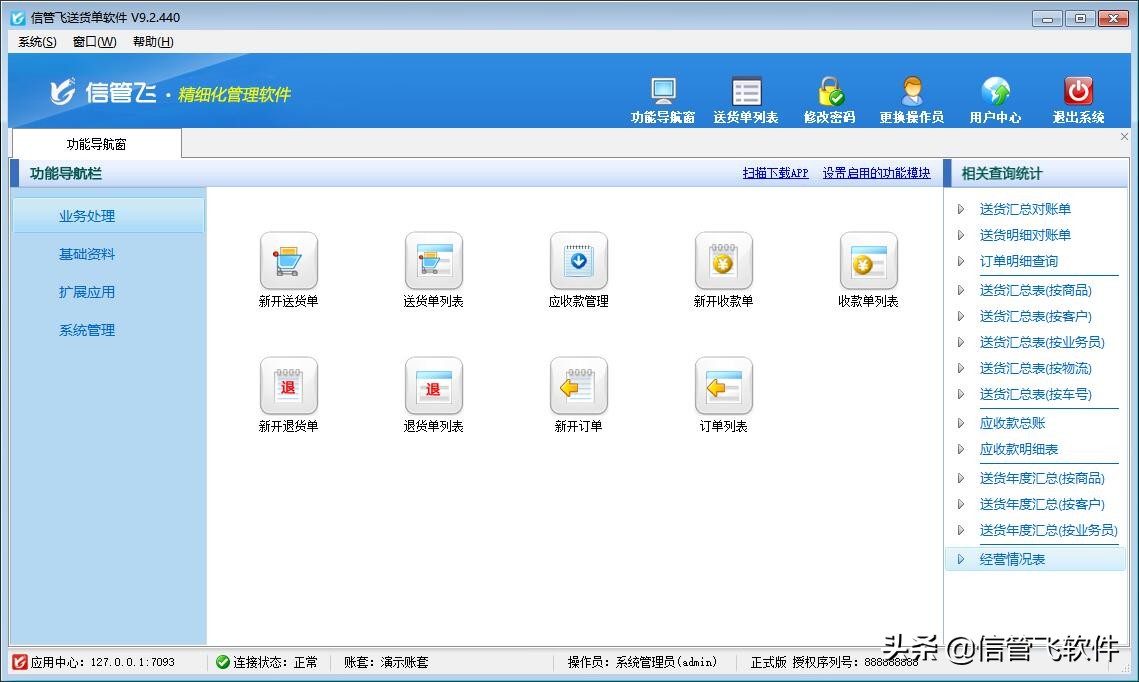Viewport: 1139px width, 682px height.
Task: Open 用户中心 globe icon
Action: point(995,92)
